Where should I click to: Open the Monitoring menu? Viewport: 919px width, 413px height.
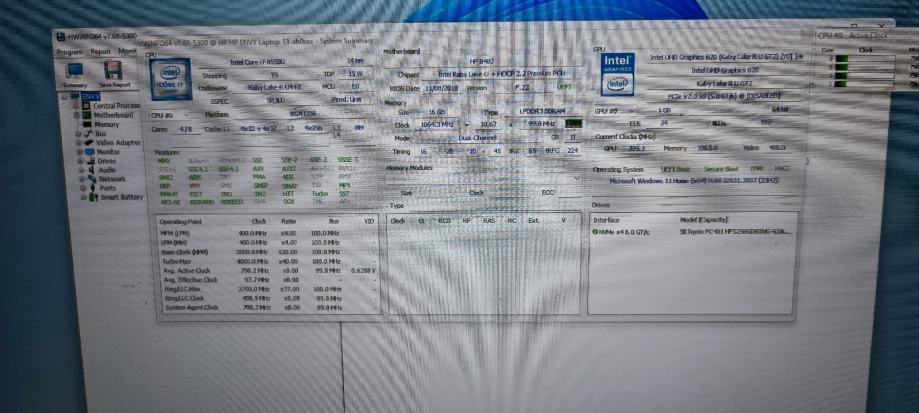pos(127,52)
